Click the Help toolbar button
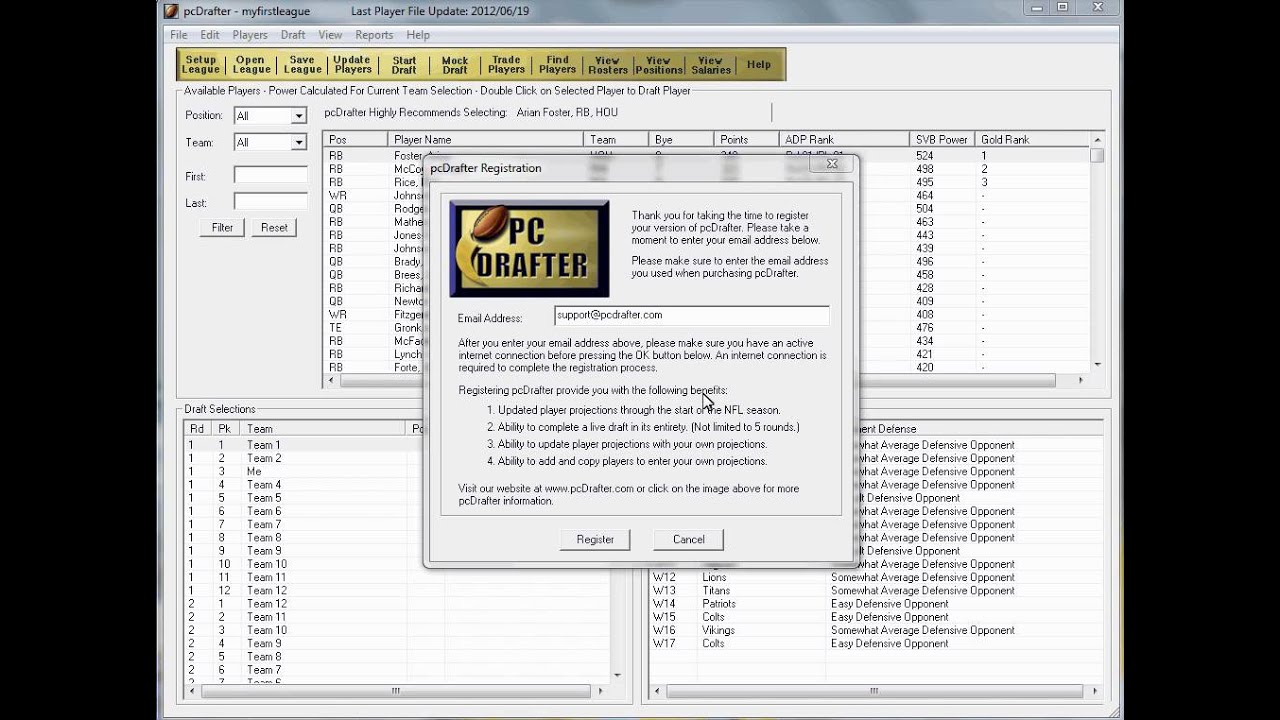The width and height of the screenshot is (1280, 720). tap(759, 65)
